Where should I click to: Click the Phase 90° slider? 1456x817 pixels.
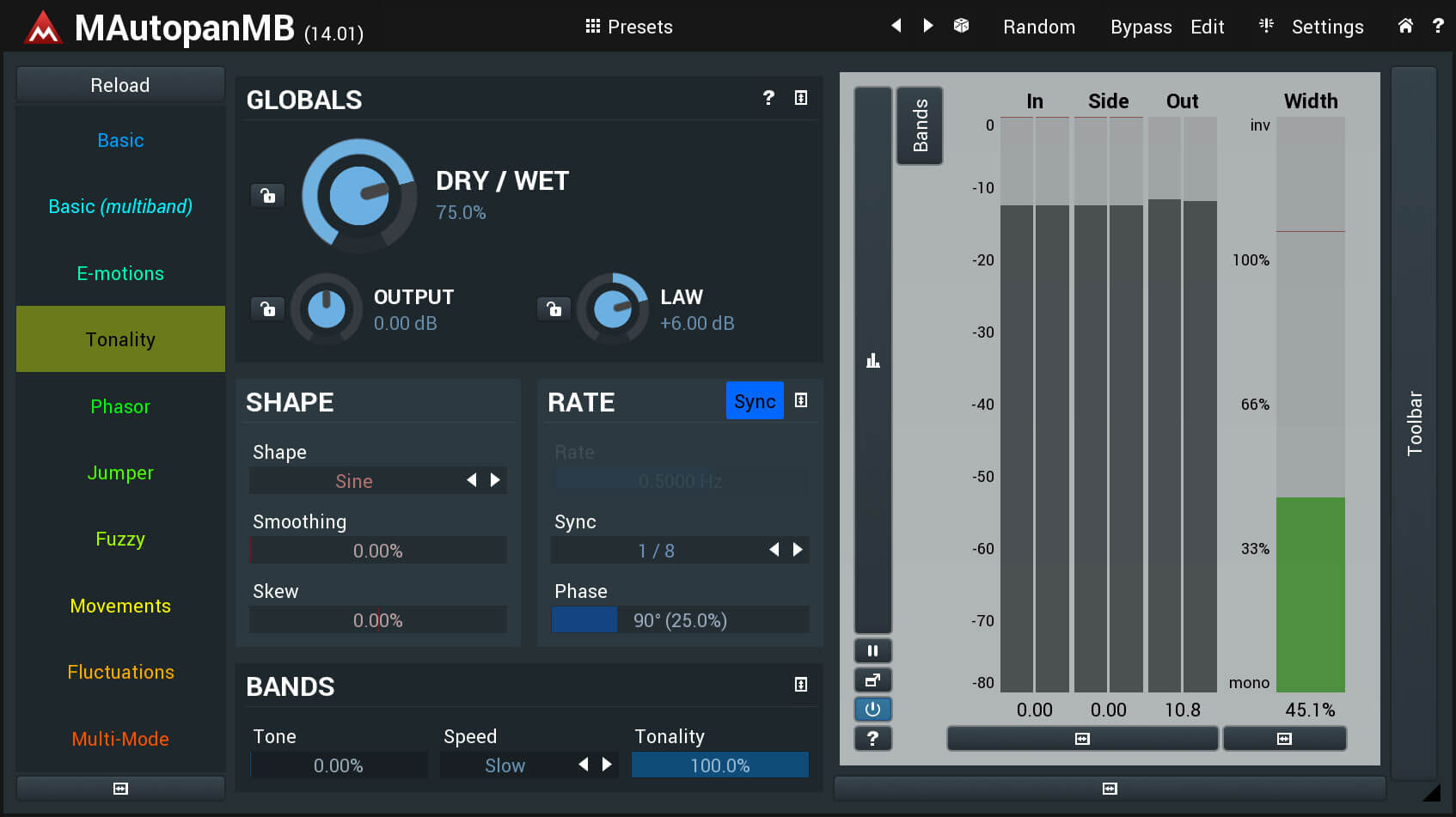pyautogui.click(x=680, y=620)
